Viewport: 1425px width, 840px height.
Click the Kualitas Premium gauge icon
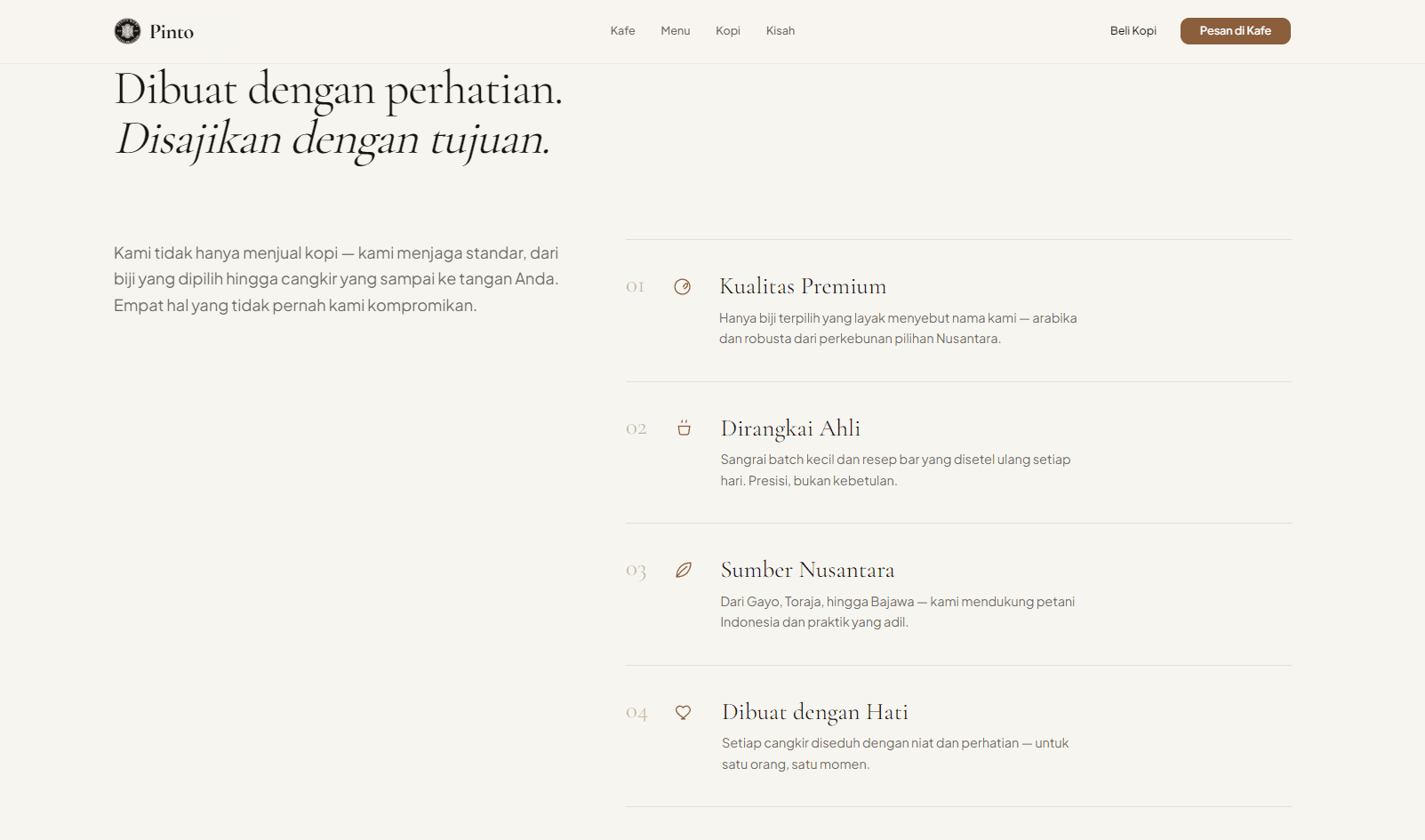[x=683, y=286]
